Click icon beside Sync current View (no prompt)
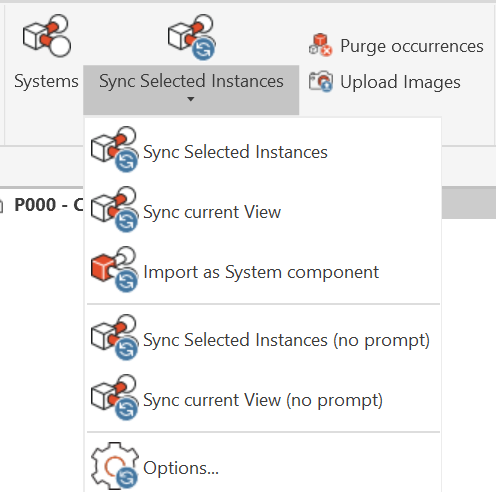Image resolution: width=496 pixels, height=492 pixels. [114, 397]
